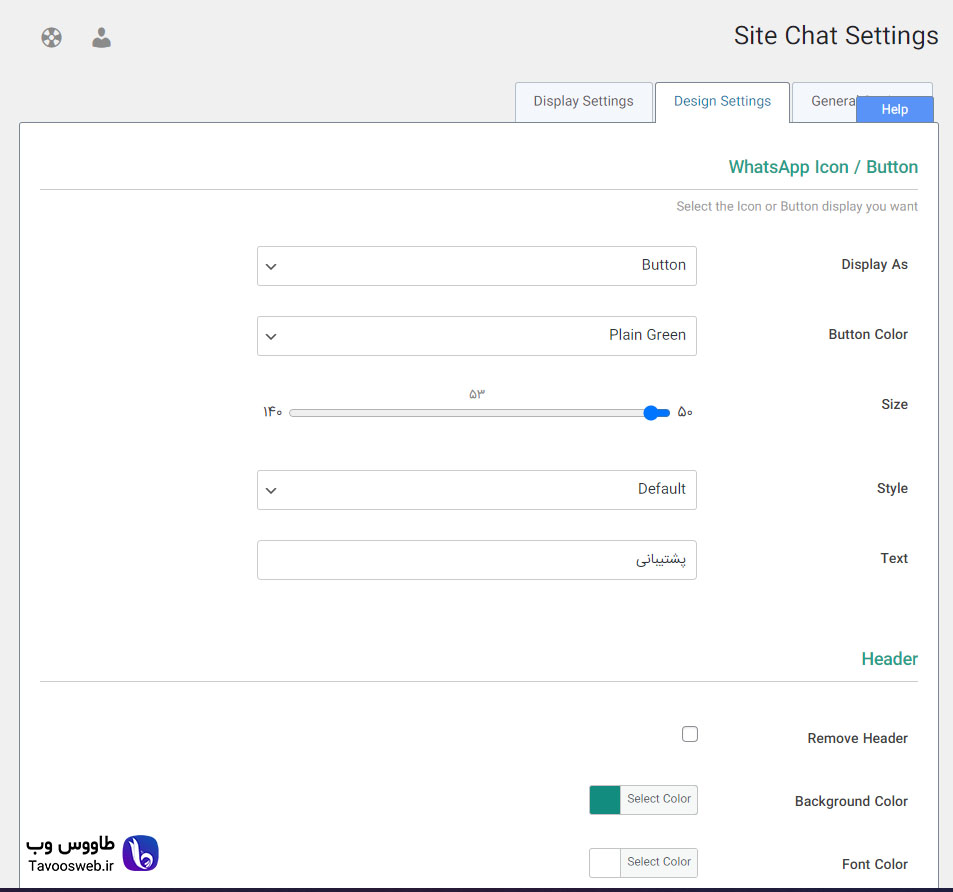This screenshot has width=953, height=892.
Task: Toggle the Remove Header checkbox
Action: [690, 734]
